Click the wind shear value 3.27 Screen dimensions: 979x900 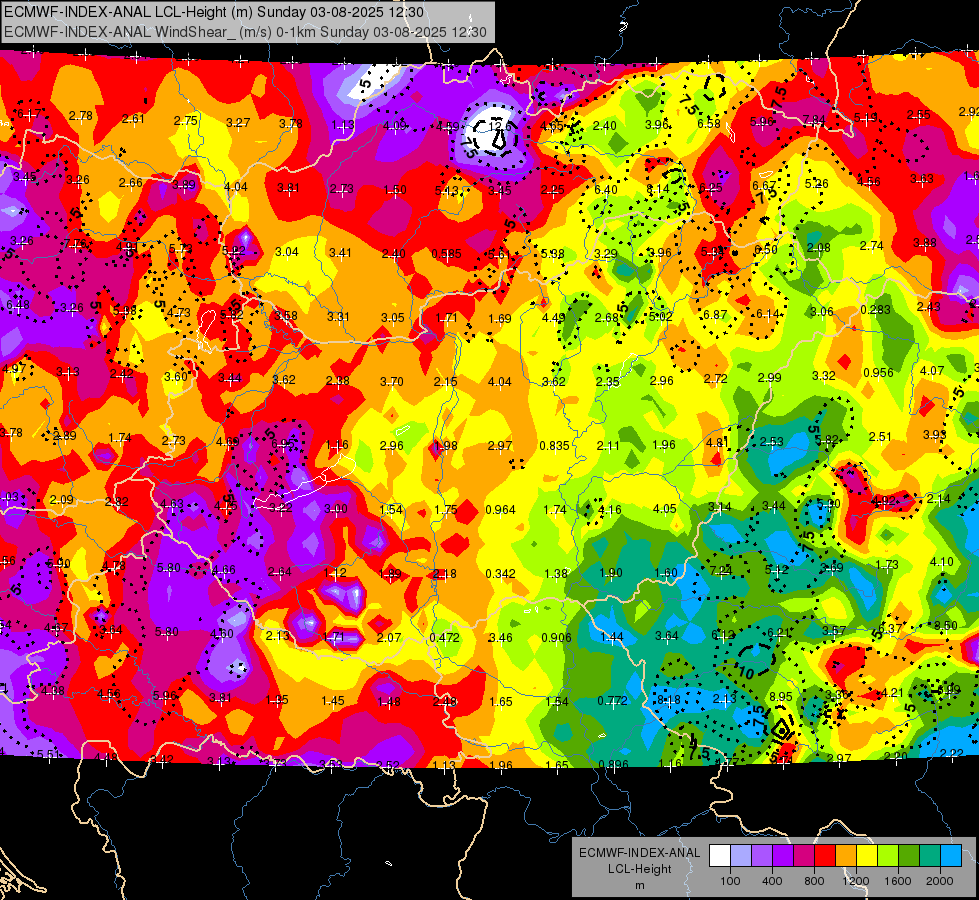coord(239,123)
